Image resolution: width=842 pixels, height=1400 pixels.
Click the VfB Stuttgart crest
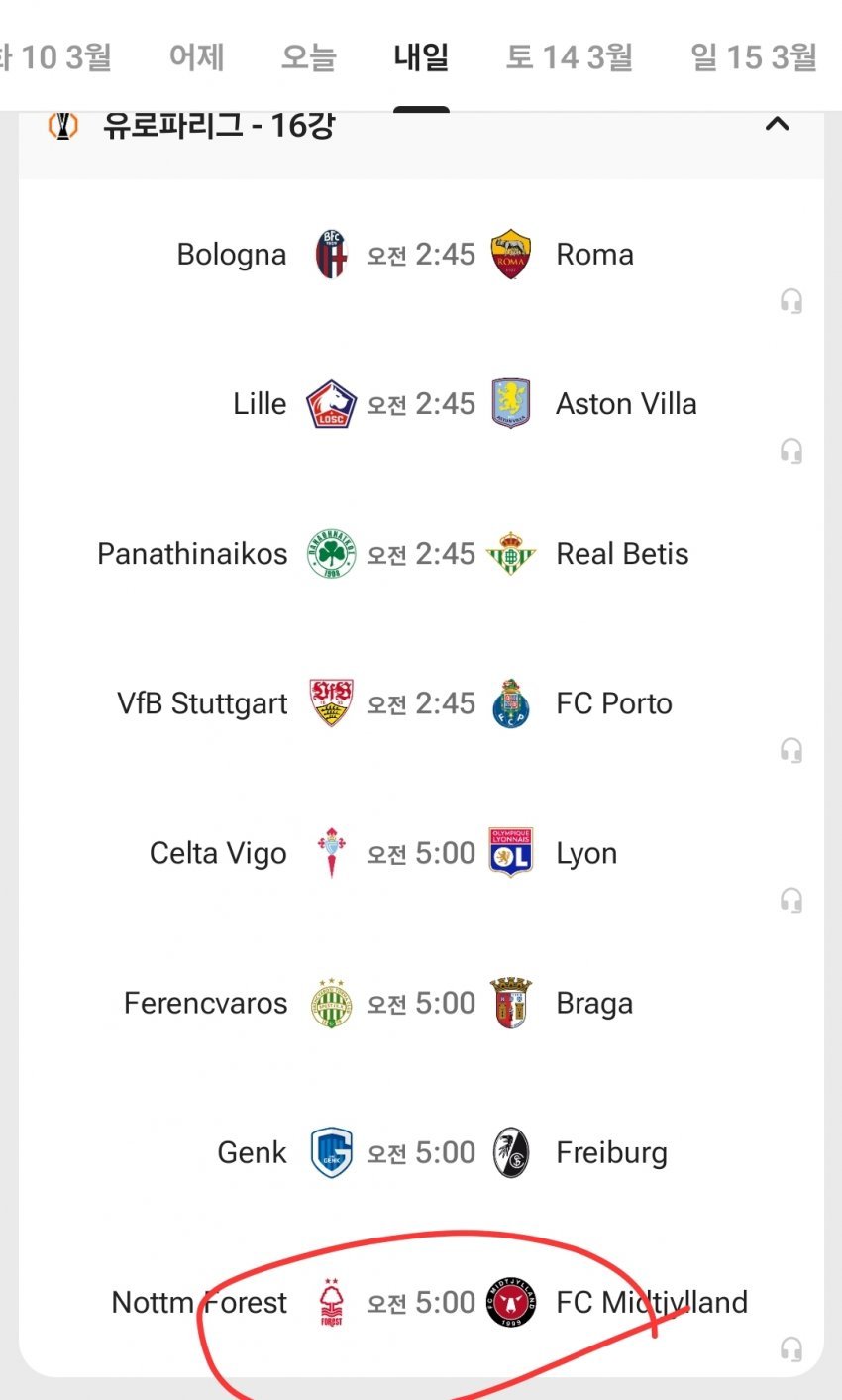point(331,703)
